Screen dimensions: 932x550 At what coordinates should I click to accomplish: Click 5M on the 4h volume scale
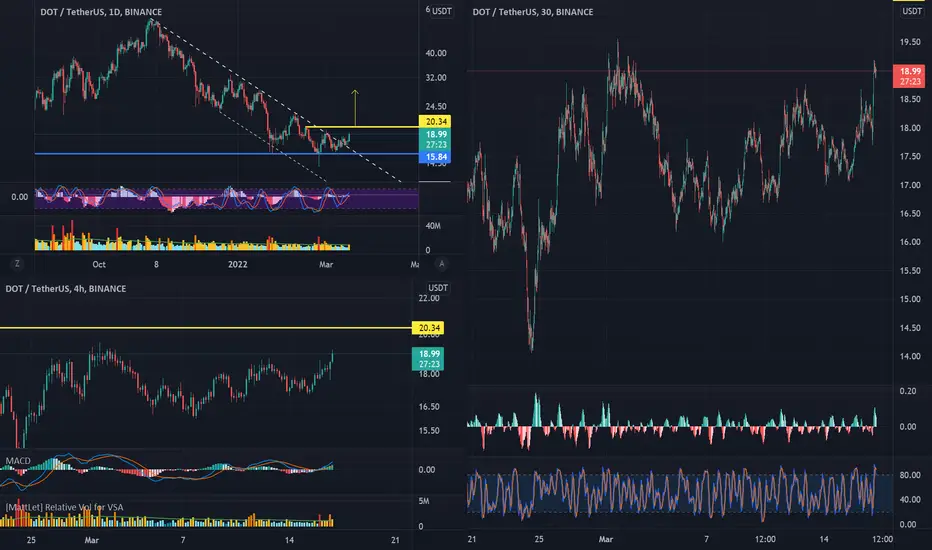[x=423, y=501]
